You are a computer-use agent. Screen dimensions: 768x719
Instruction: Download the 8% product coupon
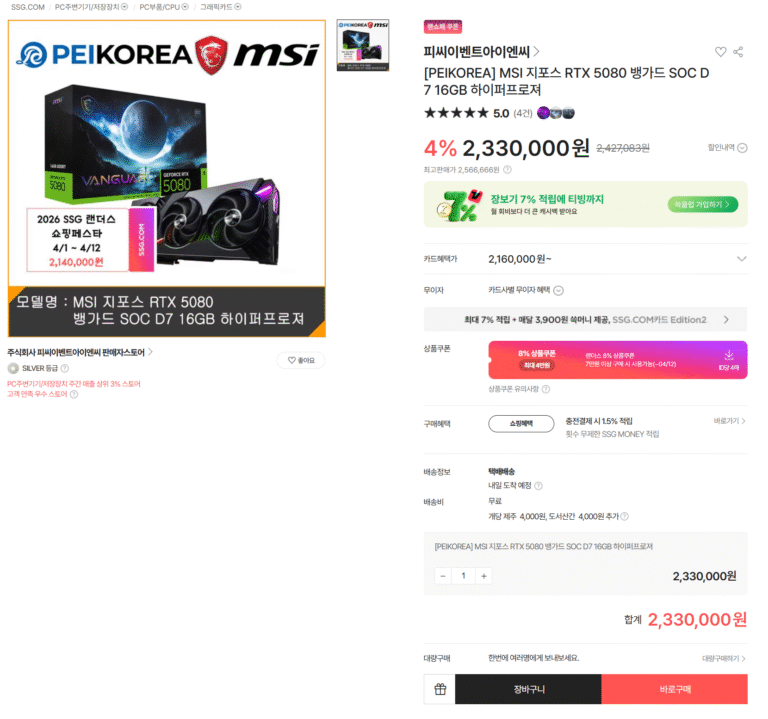click(x=728, y=360)
